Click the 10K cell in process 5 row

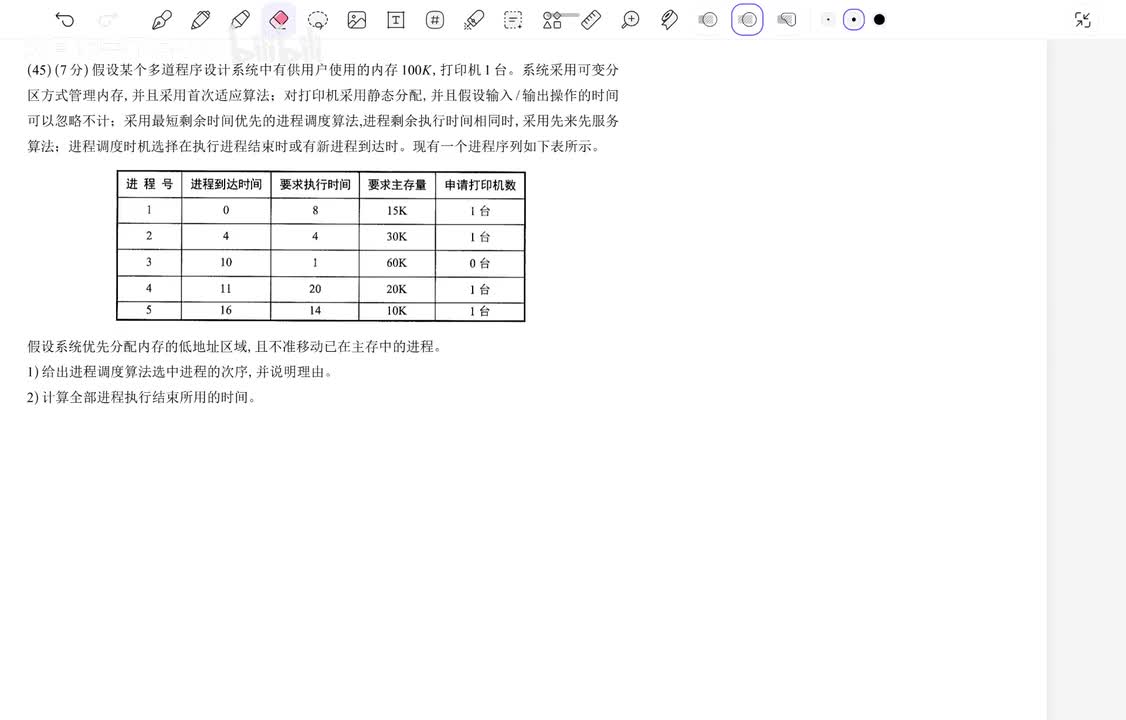click(x=396, y=311)
